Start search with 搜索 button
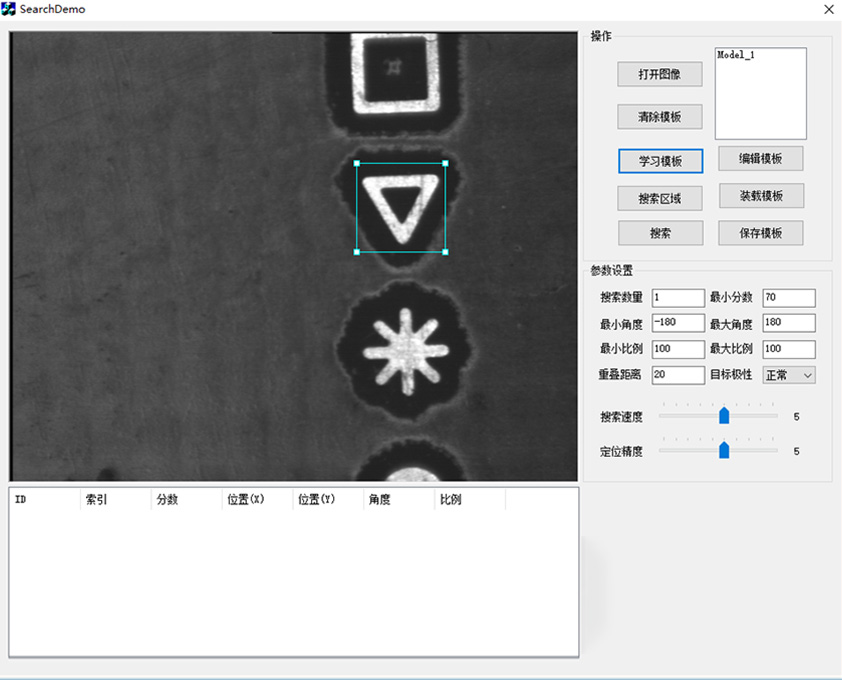Viewport: 842px width, 680px height. pyautogui.click(x=659, y=233)
